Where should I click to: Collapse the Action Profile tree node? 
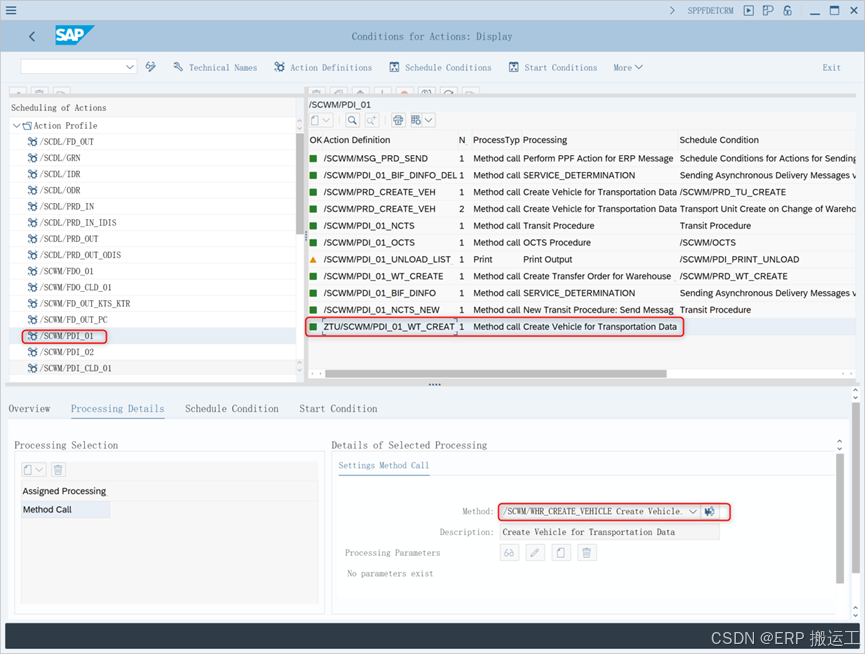coord(16,125)
